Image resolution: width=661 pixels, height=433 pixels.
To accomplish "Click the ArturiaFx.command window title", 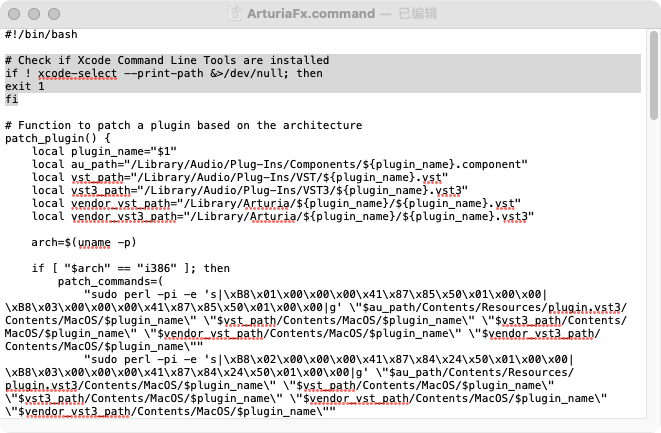I will pos(311,13).
